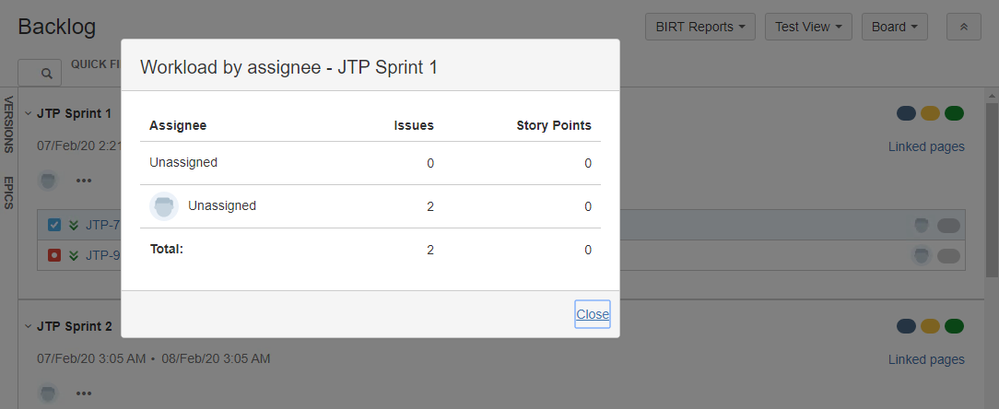Open the VERSIONS side panel tab
The image size is (999, 409).
point(9,124)
